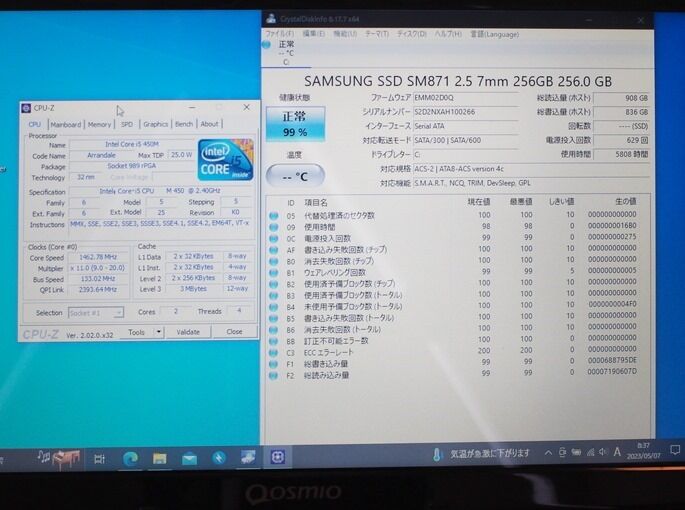The height and width of the screenshot is (510, 685).
Task: Open Task View on the taskbar
Action: pyautogui.click(x=100, y=458)
